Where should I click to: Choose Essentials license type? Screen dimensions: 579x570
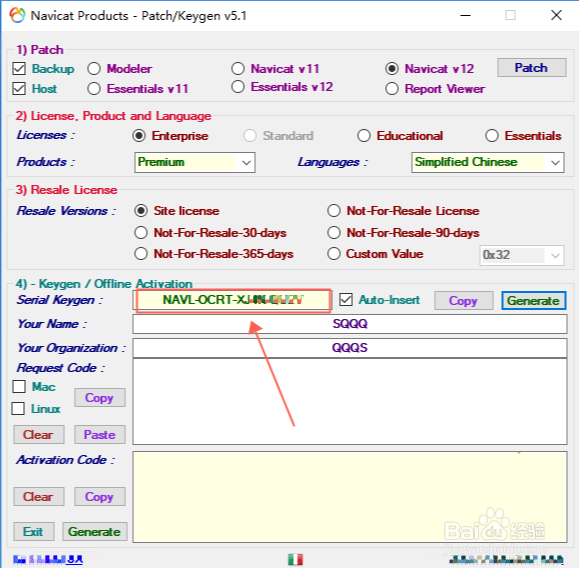pyautogui.click(x=492, y=136)
